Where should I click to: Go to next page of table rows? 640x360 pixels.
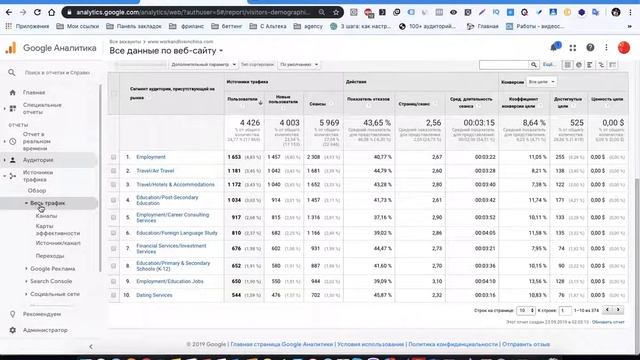pyautogui.click(x=618, y=310)
